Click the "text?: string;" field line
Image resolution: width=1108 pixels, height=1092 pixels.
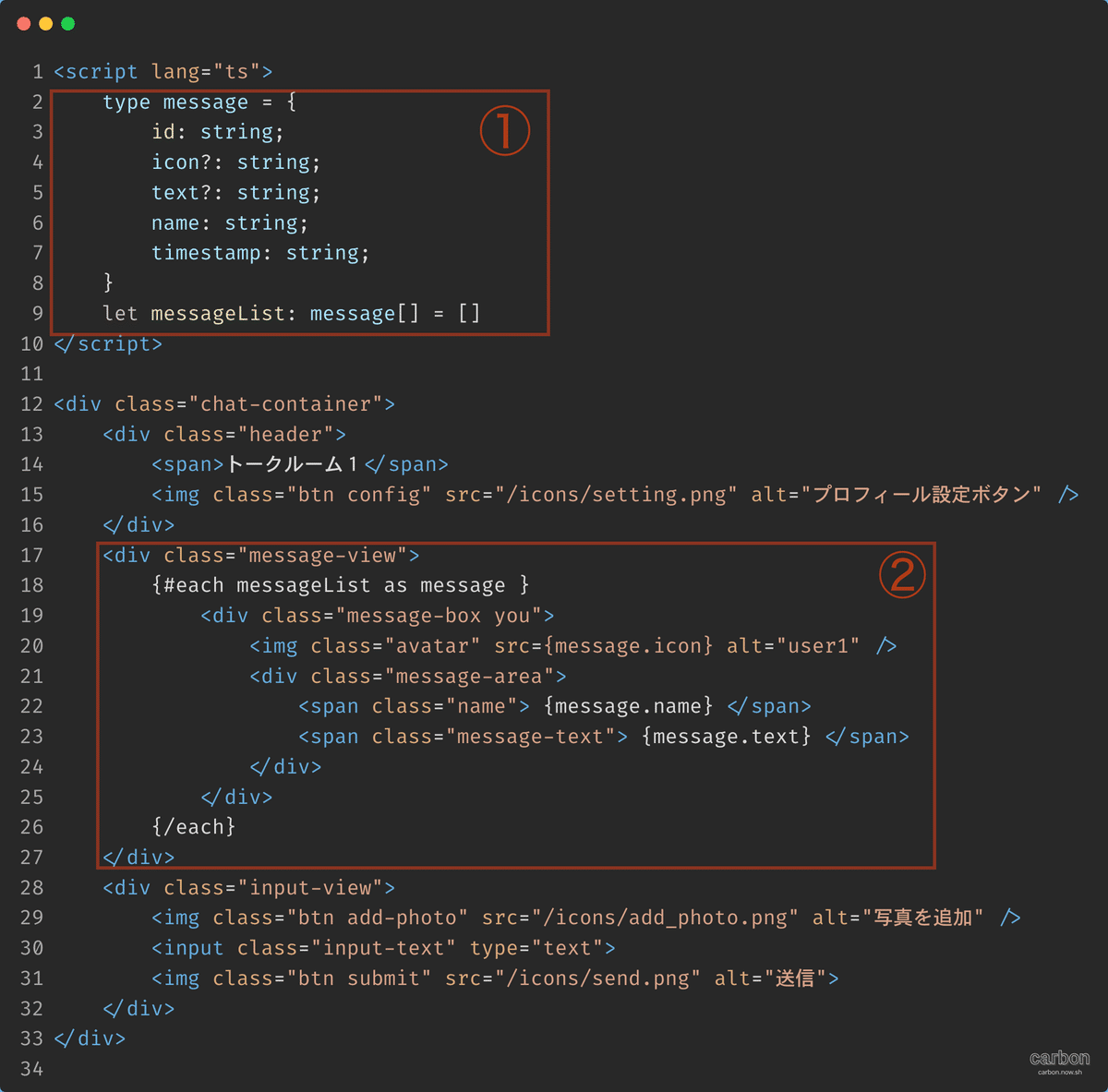(236, 193)
